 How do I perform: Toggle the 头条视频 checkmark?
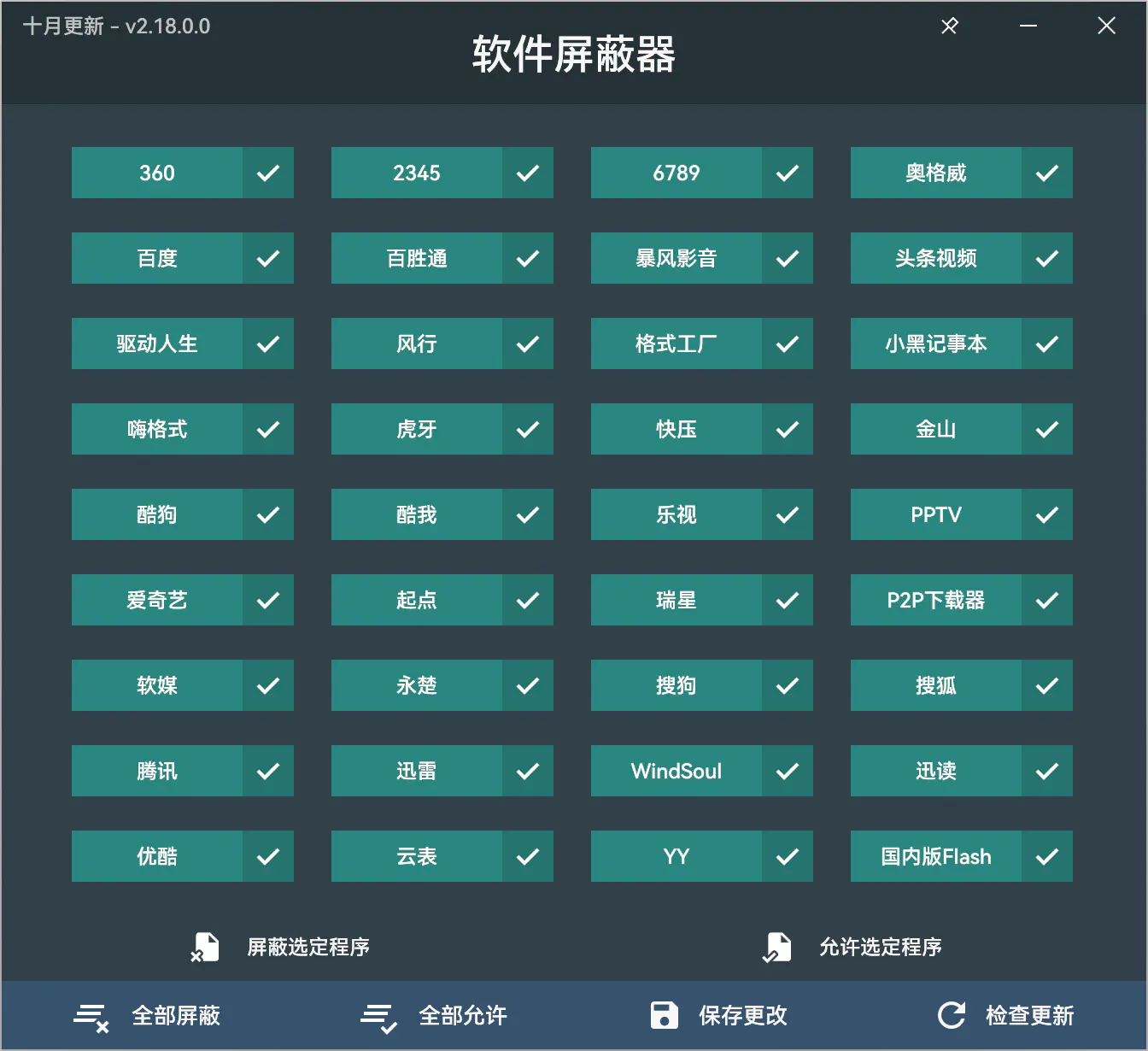pos(1047,258)
